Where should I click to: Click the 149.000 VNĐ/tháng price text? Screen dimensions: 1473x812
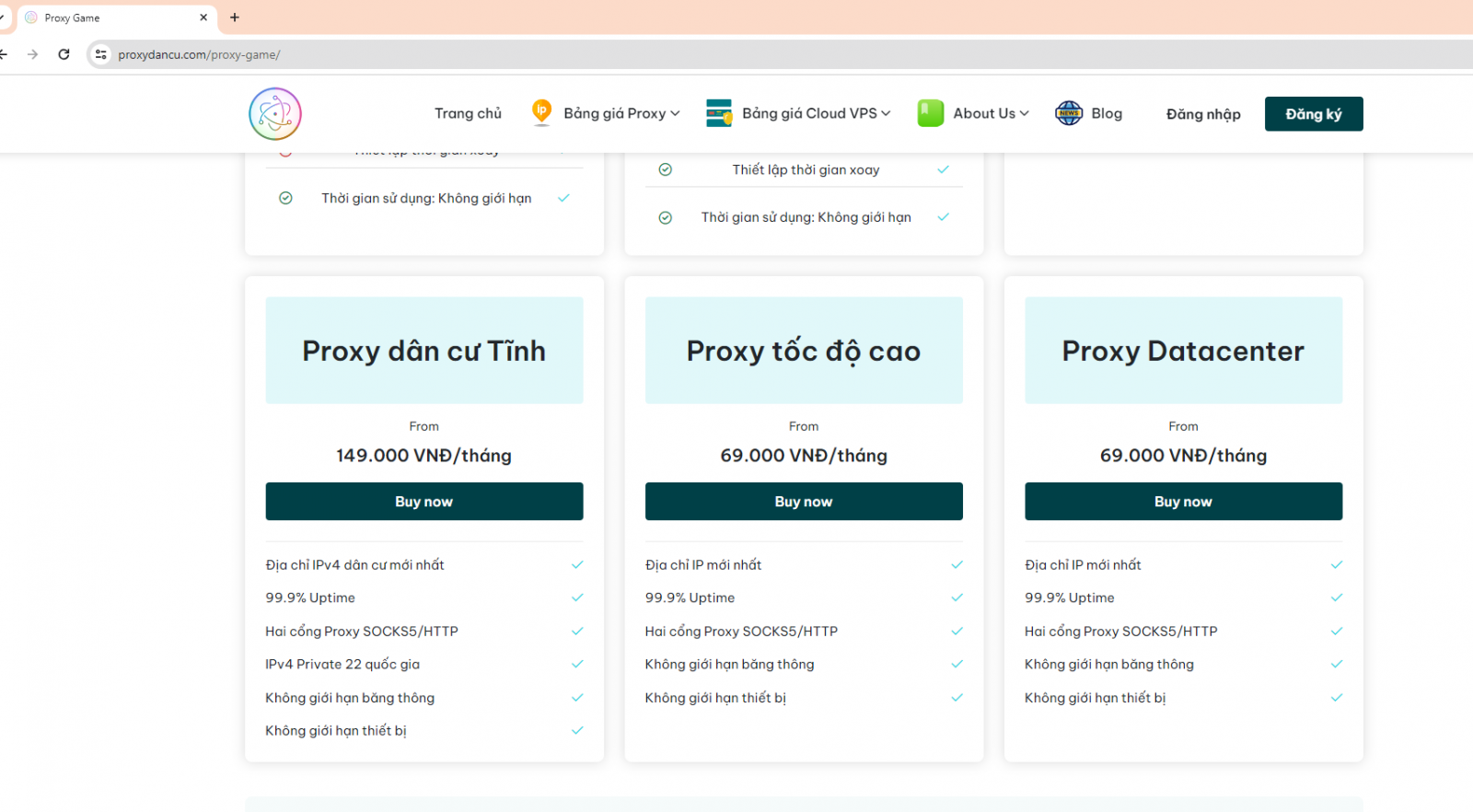424,456
